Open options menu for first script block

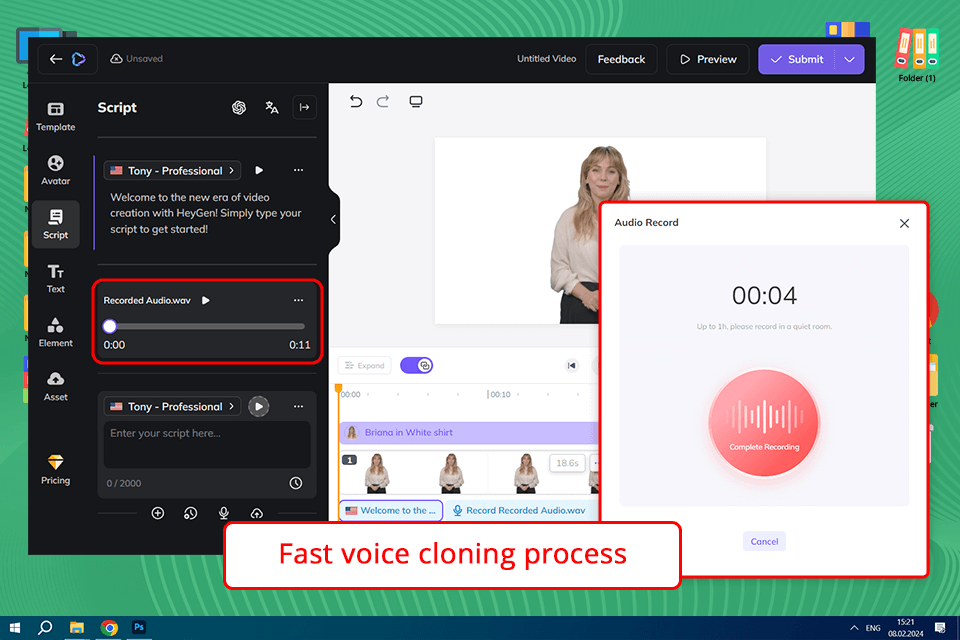click(298, 170)
